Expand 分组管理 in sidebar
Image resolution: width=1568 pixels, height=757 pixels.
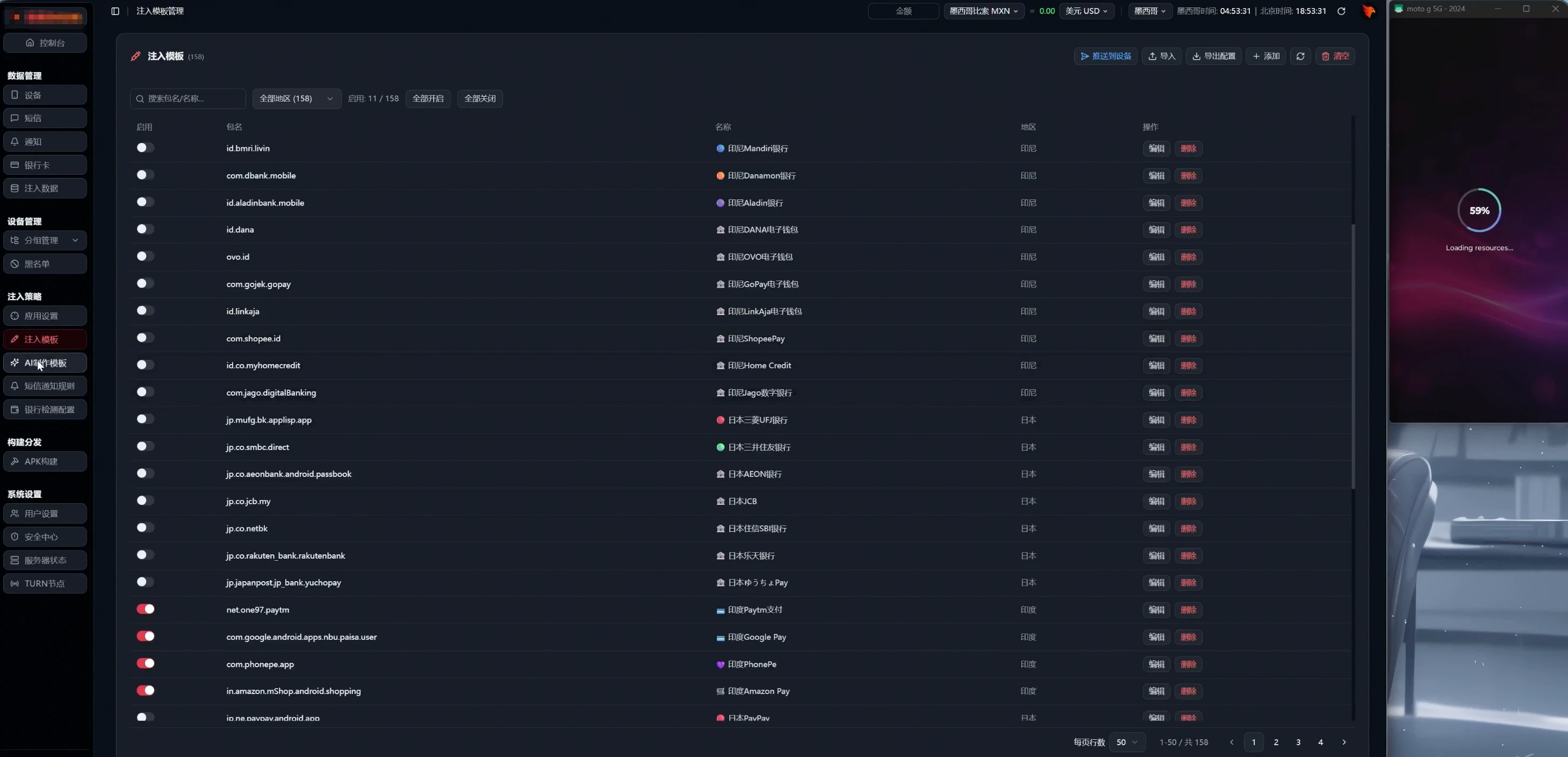[45, 240]
